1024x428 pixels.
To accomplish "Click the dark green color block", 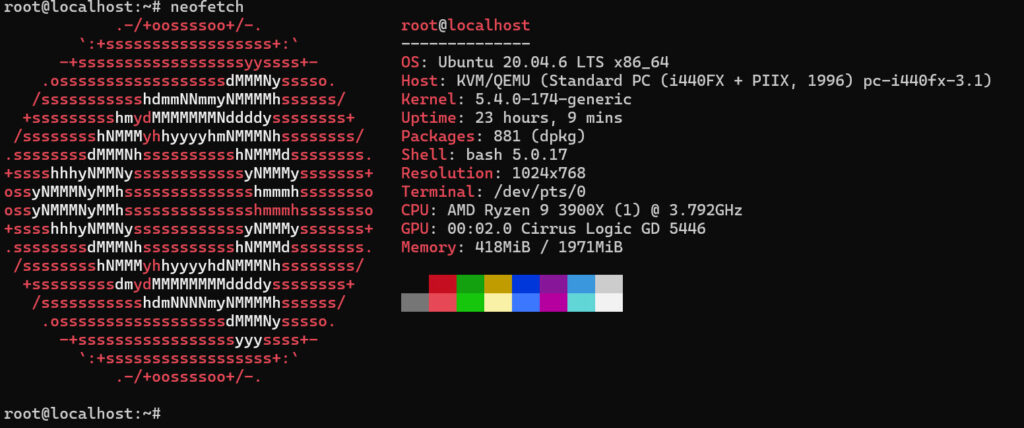I will pyautogui.click(x=470, y=284).
